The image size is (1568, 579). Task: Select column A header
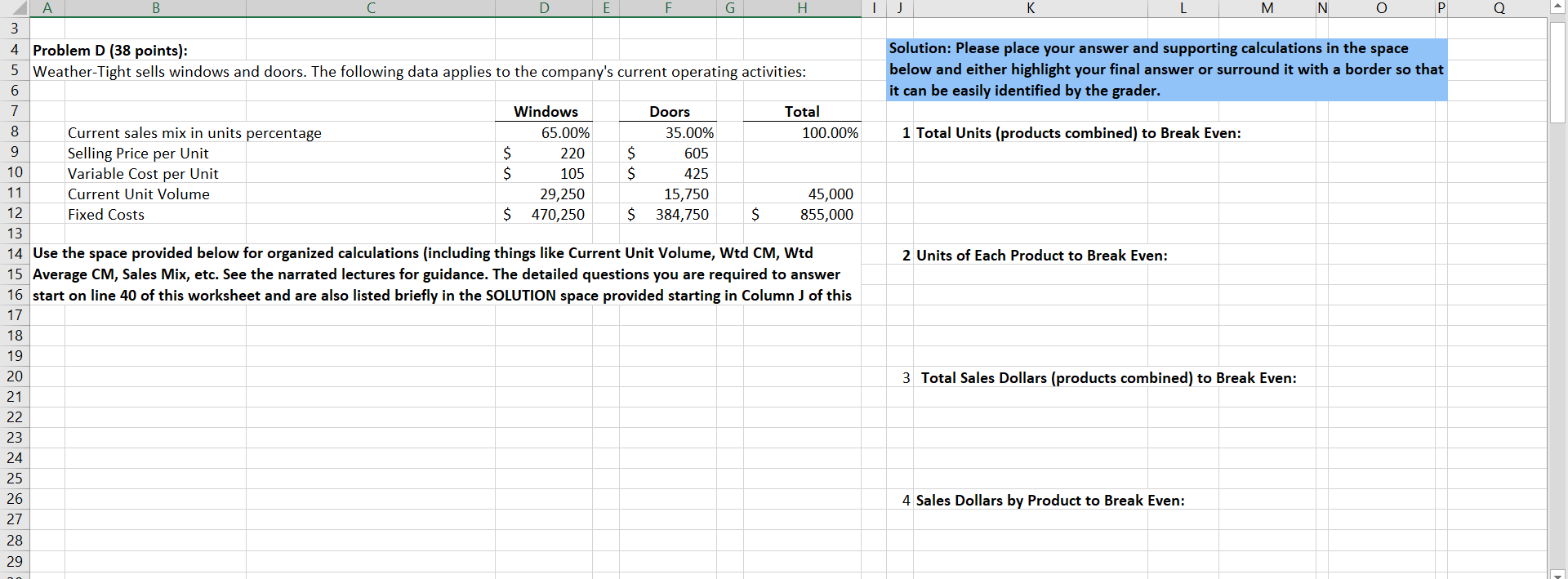47,8
